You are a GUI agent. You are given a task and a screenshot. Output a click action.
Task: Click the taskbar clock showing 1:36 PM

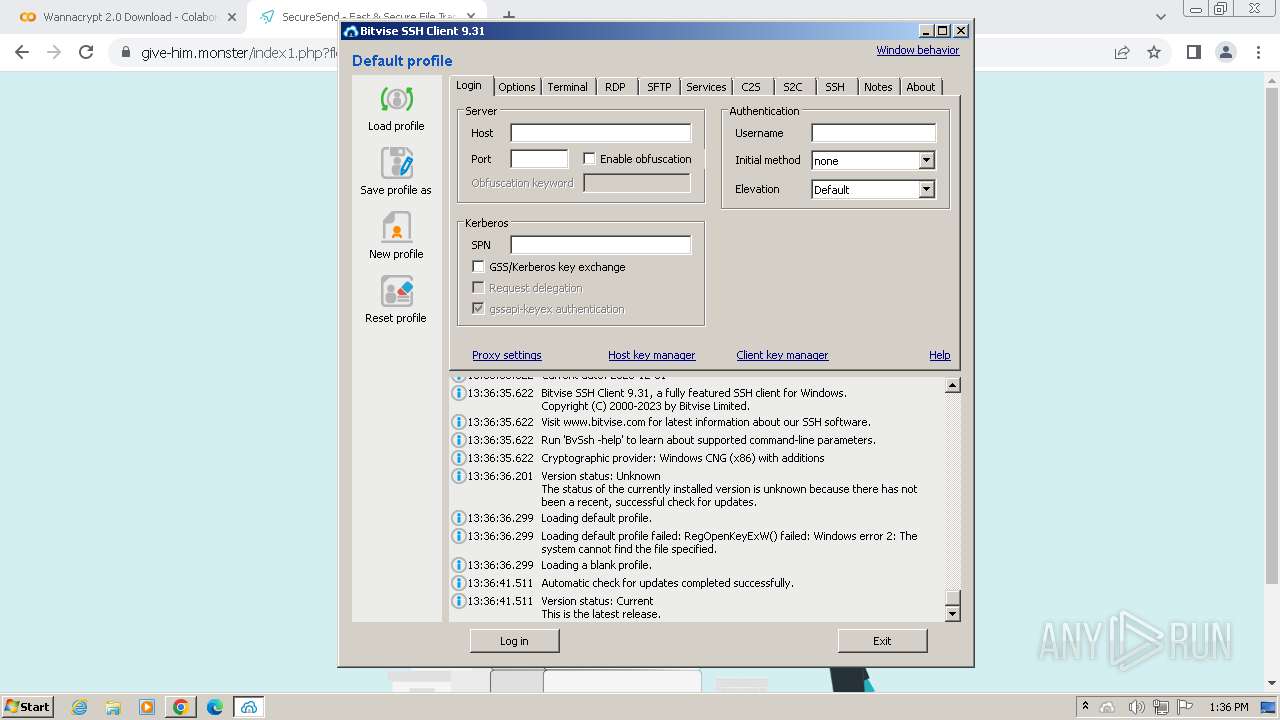pyautogui.click(x=1229, y=707)
